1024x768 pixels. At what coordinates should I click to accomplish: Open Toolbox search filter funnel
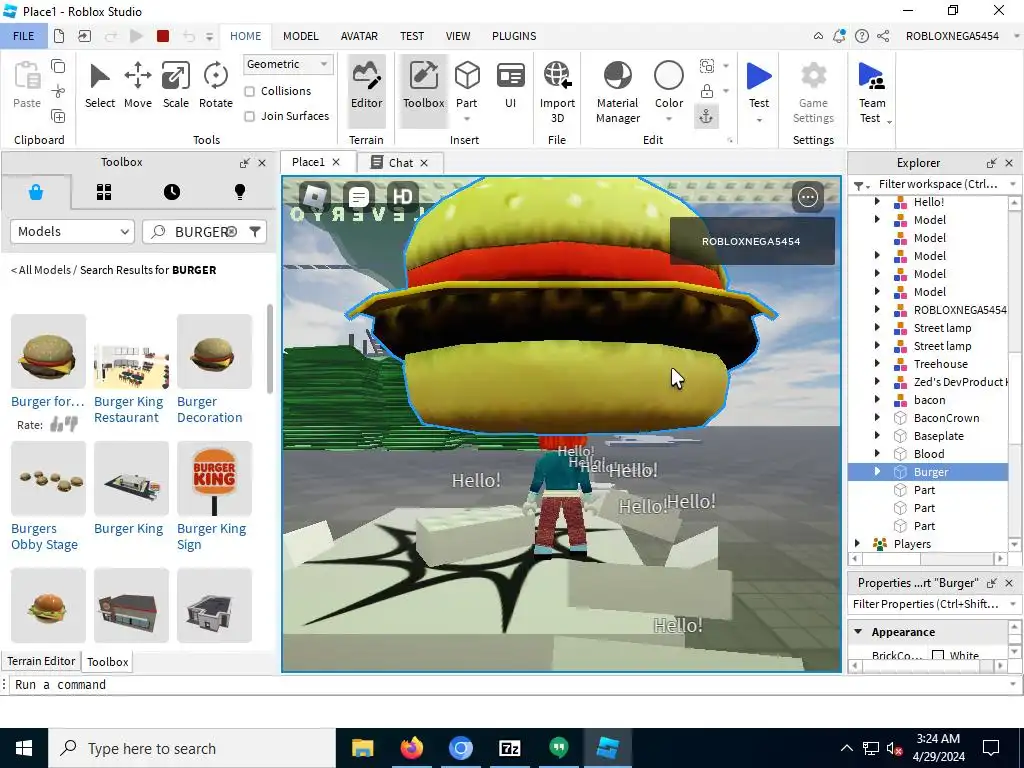pos(255,232)
